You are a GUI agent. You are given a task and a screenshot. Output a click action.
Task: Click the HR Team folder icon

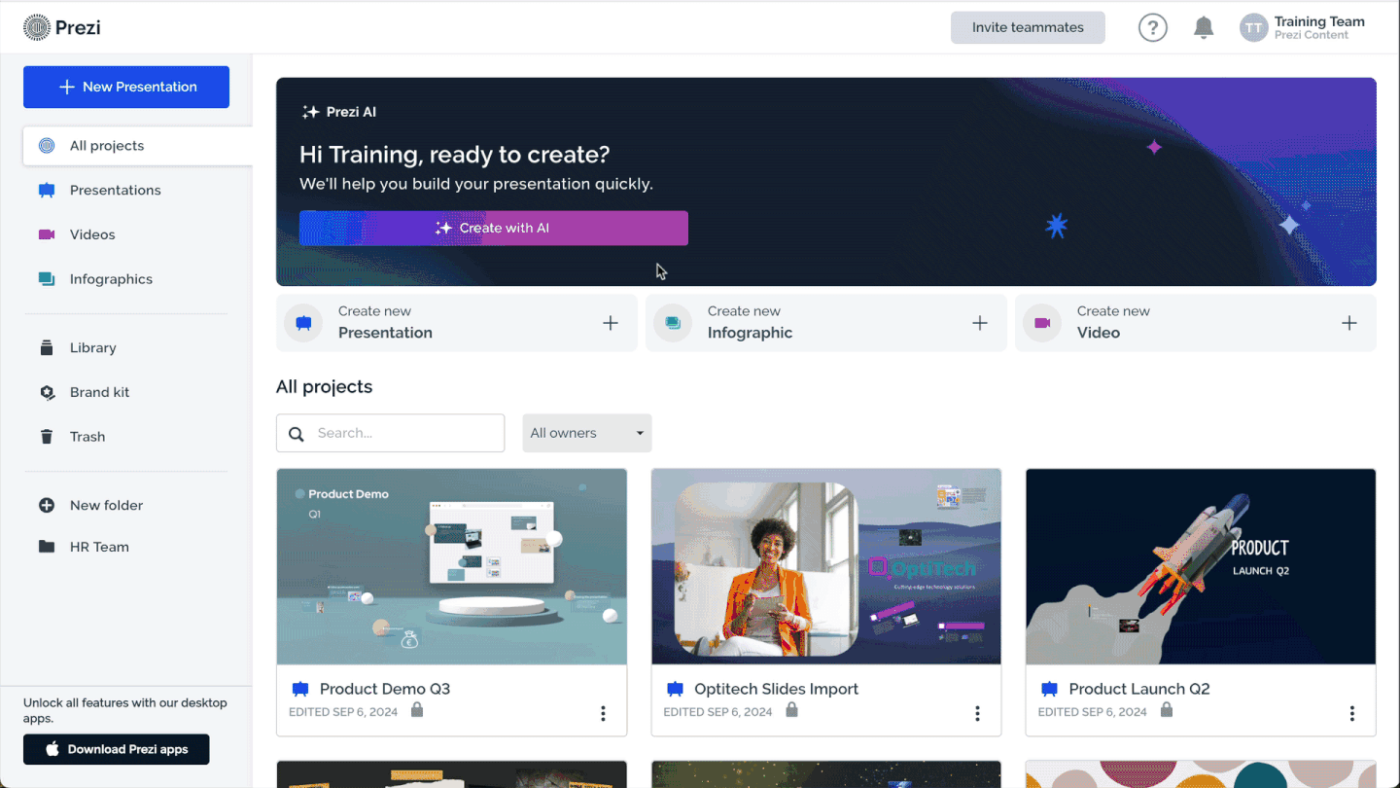[x=46, y=547]
